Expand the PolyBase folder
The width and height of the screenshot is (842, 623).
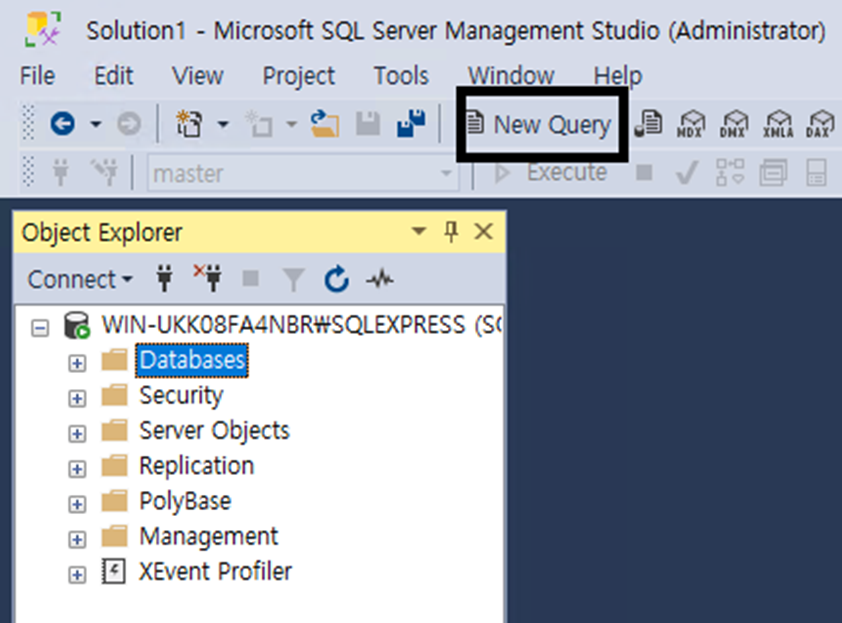coord(77,504)
